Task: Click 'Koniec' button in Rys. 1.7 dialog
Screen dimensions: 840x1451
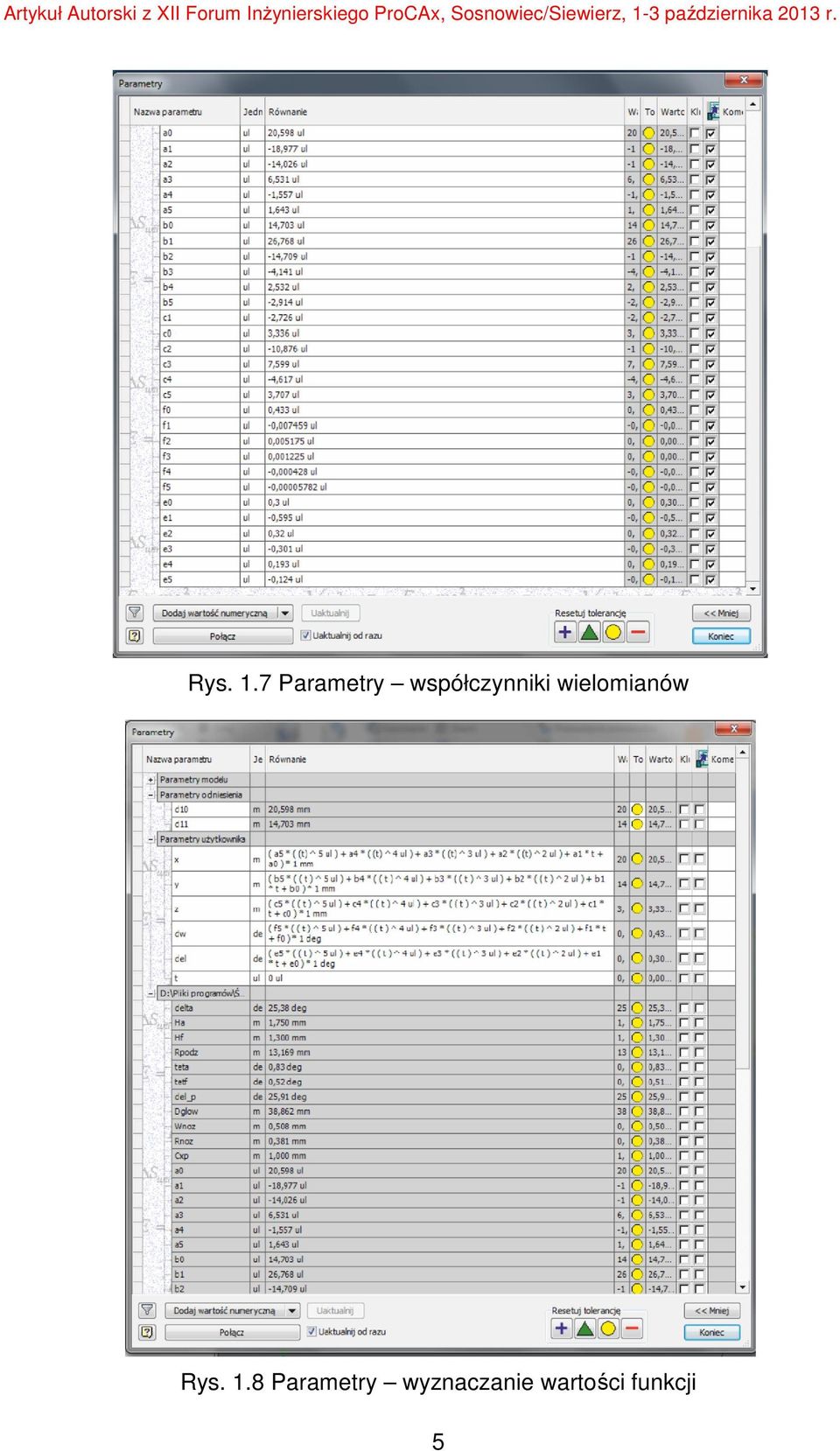Action: pyautogui.click(x=721, y=636)
